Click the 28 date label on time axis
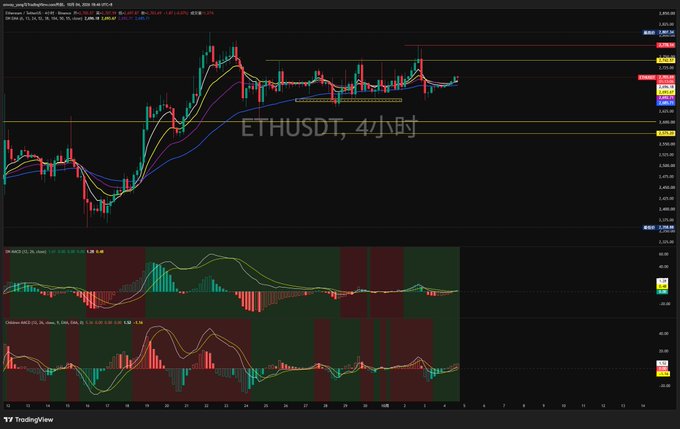The width and height of the screenshot is (680, 429). click(325, 406)
